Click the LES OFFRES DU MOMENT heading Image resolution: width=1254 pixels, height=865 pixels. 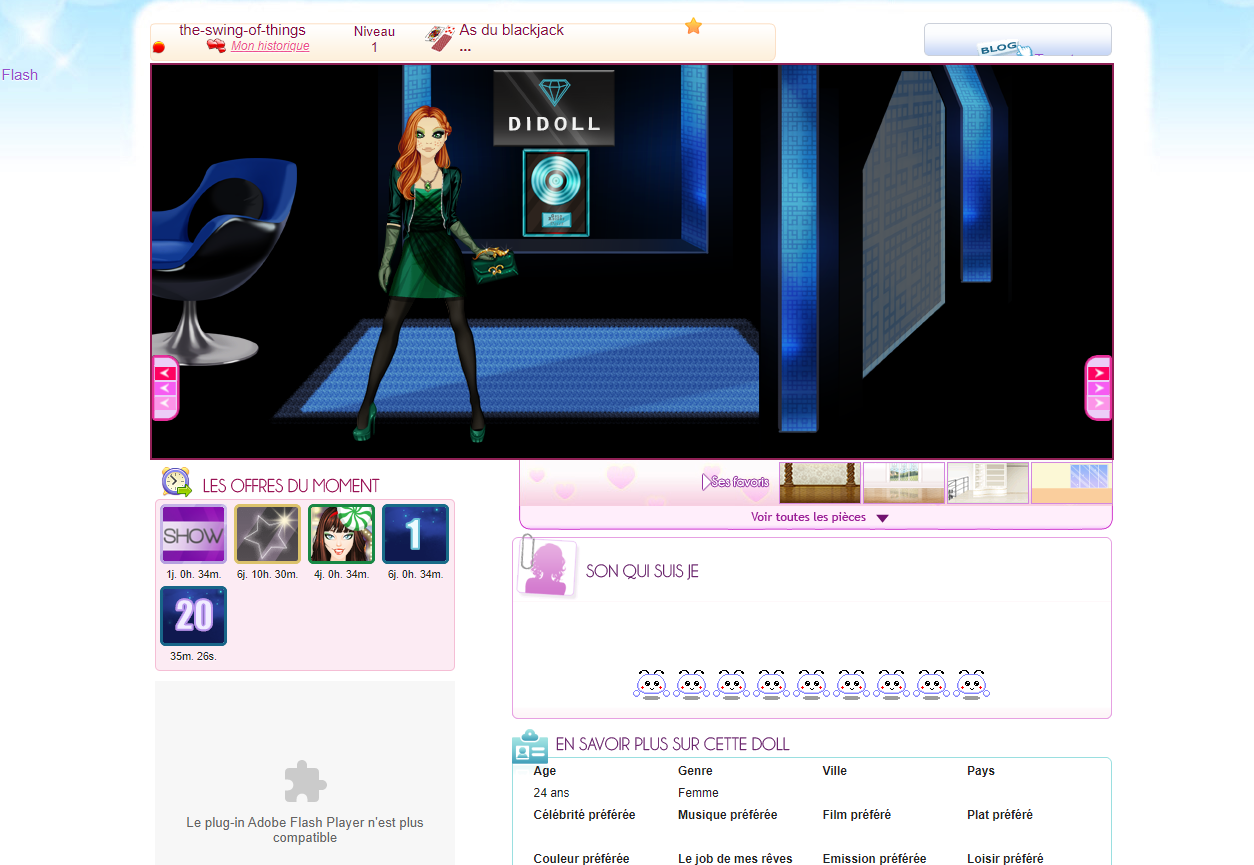pos(291,486)
